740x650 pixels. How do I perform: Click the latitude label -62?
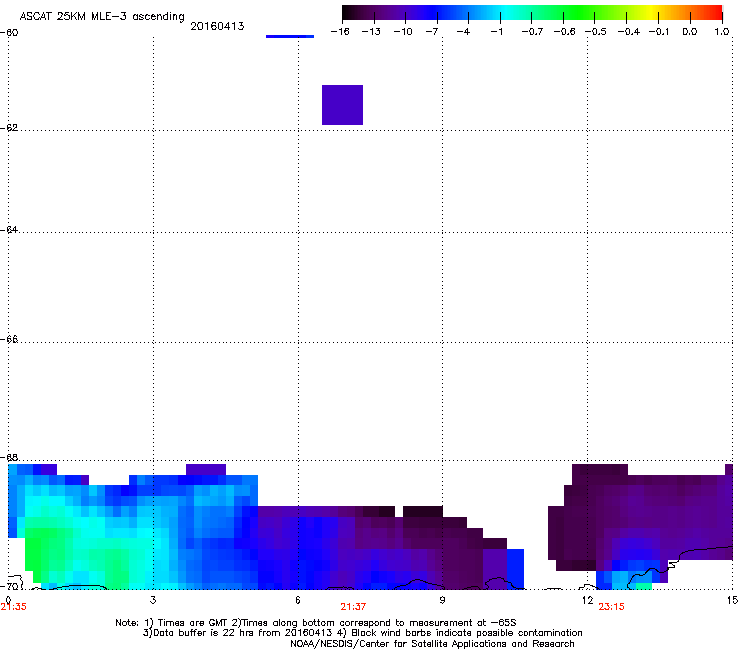point(9,128)
